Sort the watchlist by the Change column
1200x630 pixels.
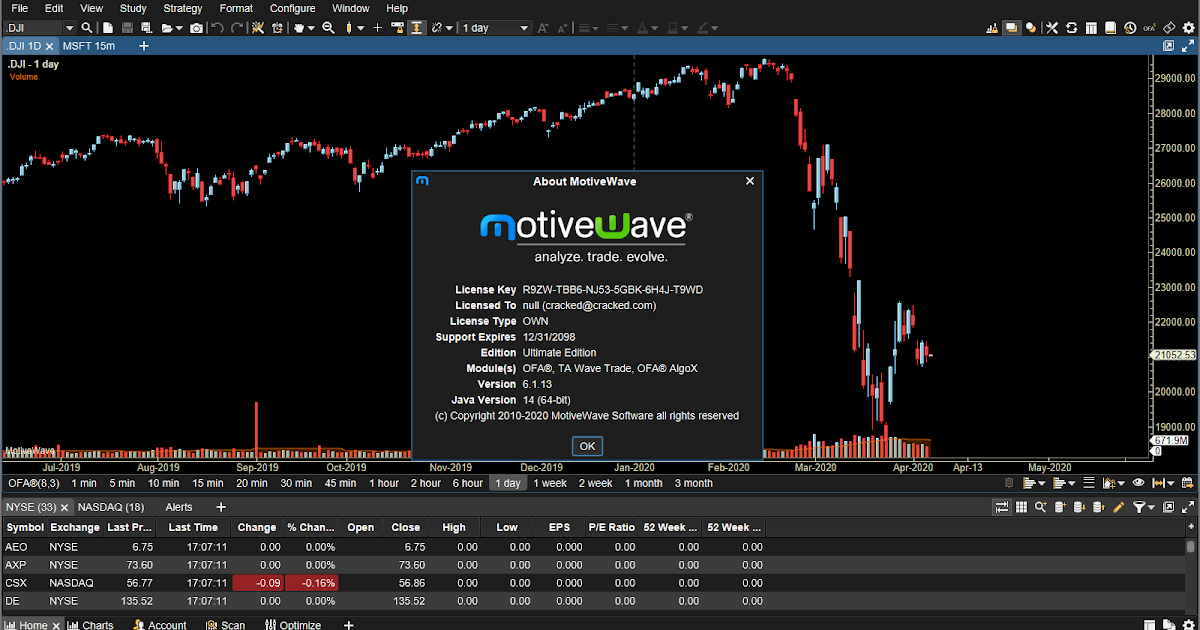[x=257, y=527]
